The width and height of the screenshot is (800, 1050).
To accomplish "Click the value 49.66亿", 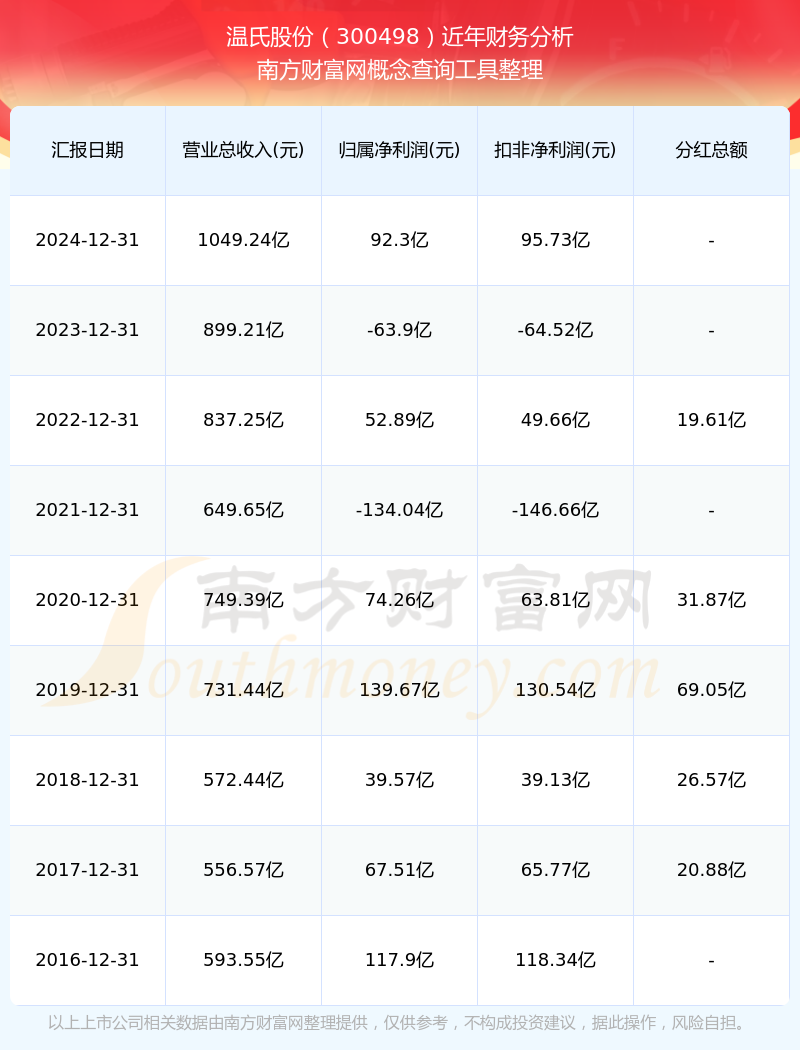I will [556, 420].
